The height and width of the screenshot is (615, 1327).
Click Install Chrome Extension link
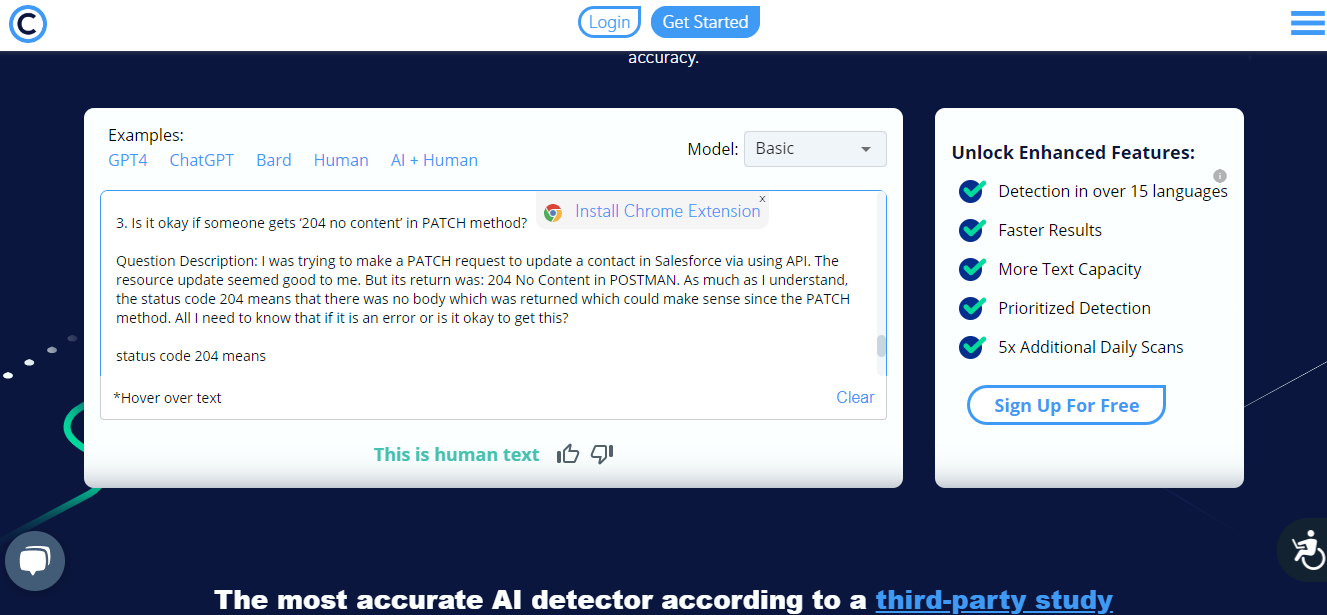click(x=668, y=211)
